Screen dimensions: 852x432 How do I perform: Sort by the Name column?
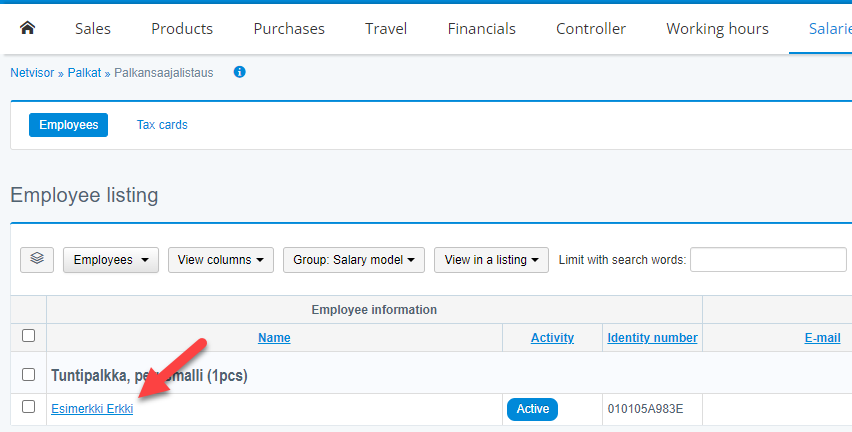(x=274, y=337)
